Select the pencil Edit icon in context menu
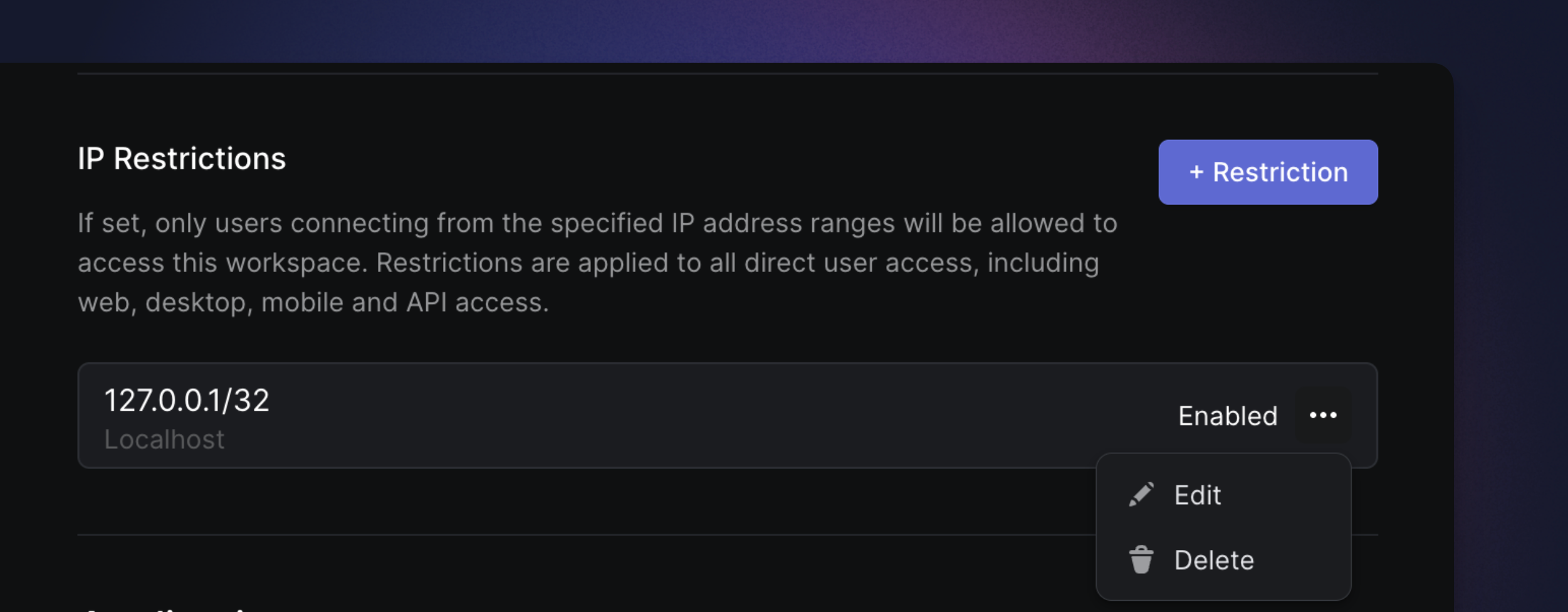This screenshot has width=1568, height=612. coord(1142,494)
